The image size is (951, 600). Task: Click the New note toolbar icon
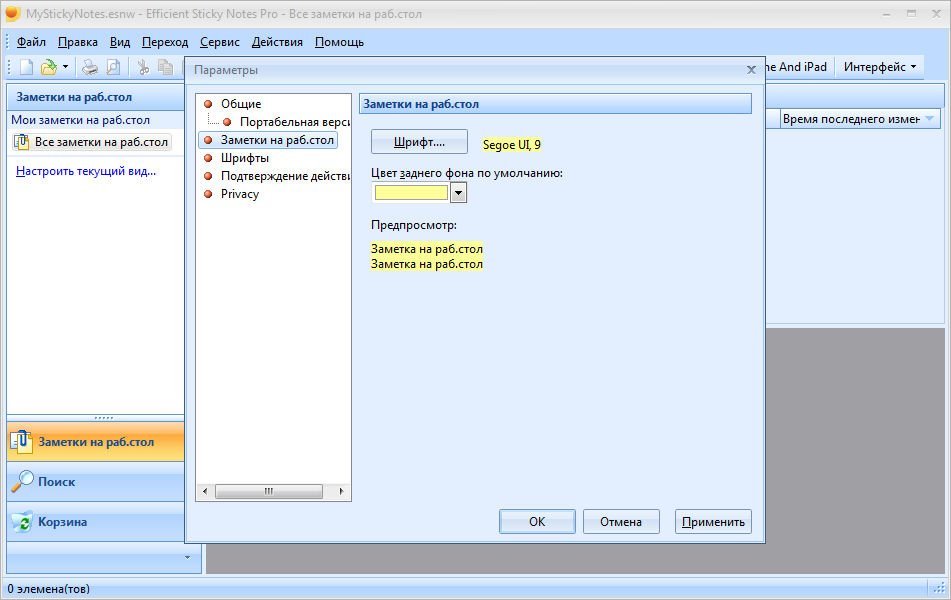pos(27,67)
